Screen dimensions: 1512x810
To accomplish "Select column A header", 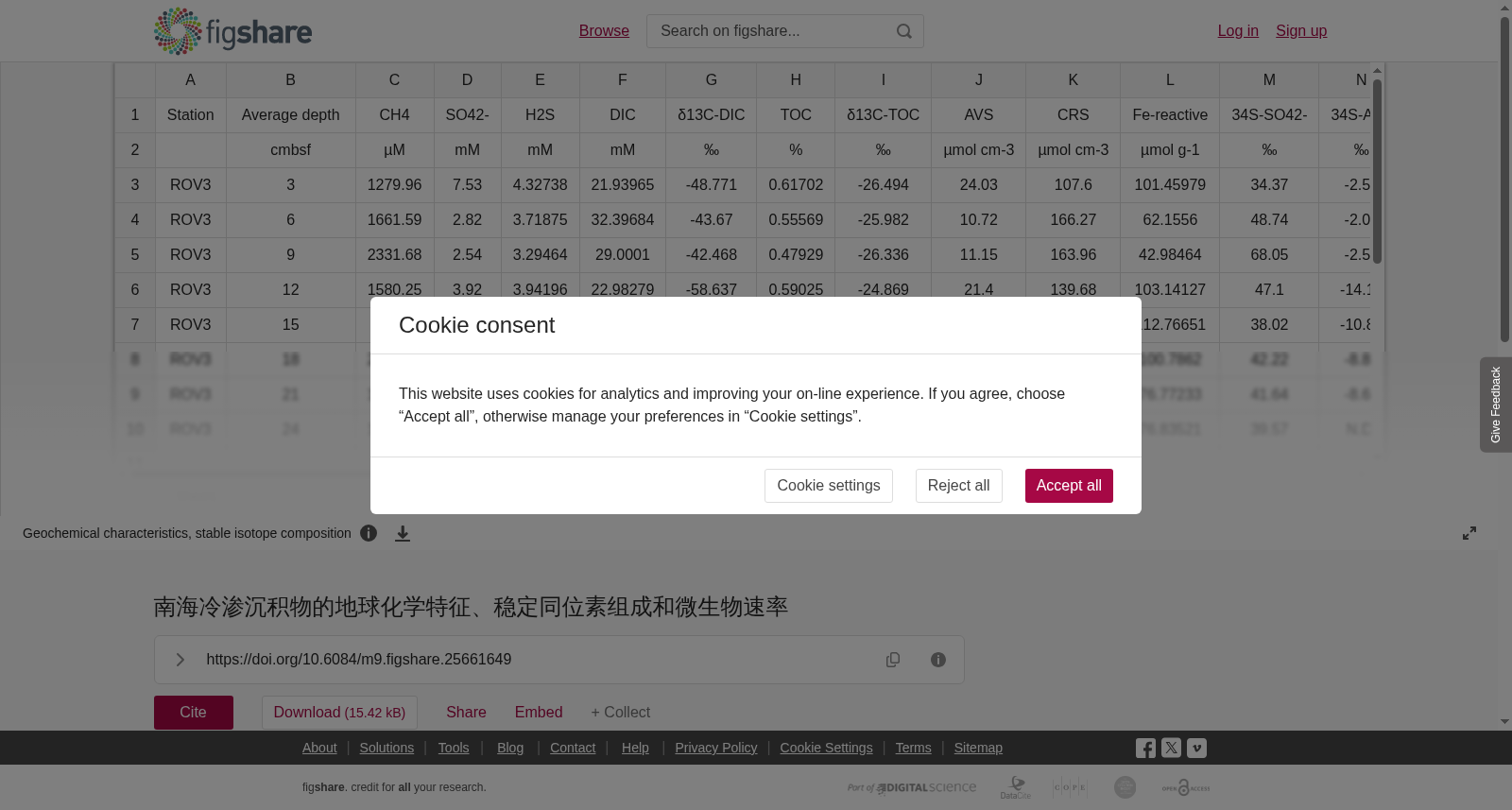I will [x=190, y=80].
